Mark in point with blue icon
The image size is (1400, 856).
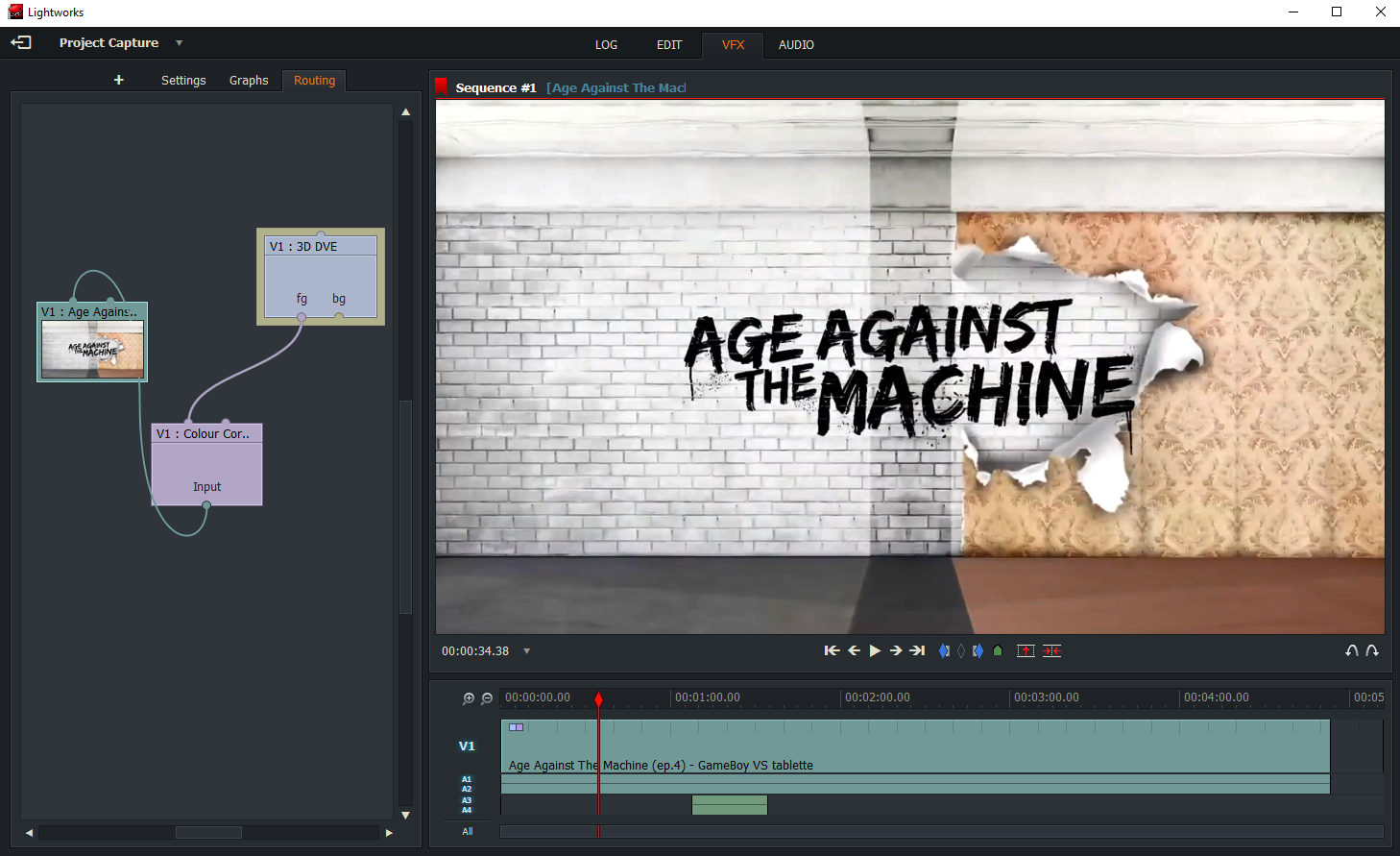(944, 651)
